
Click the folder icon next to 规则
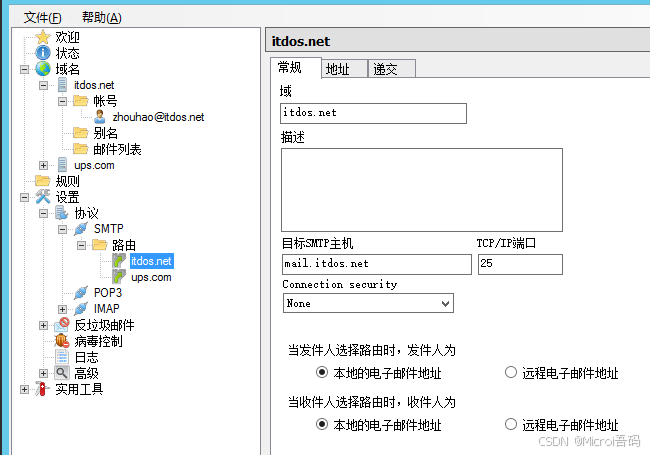(43, 181)
